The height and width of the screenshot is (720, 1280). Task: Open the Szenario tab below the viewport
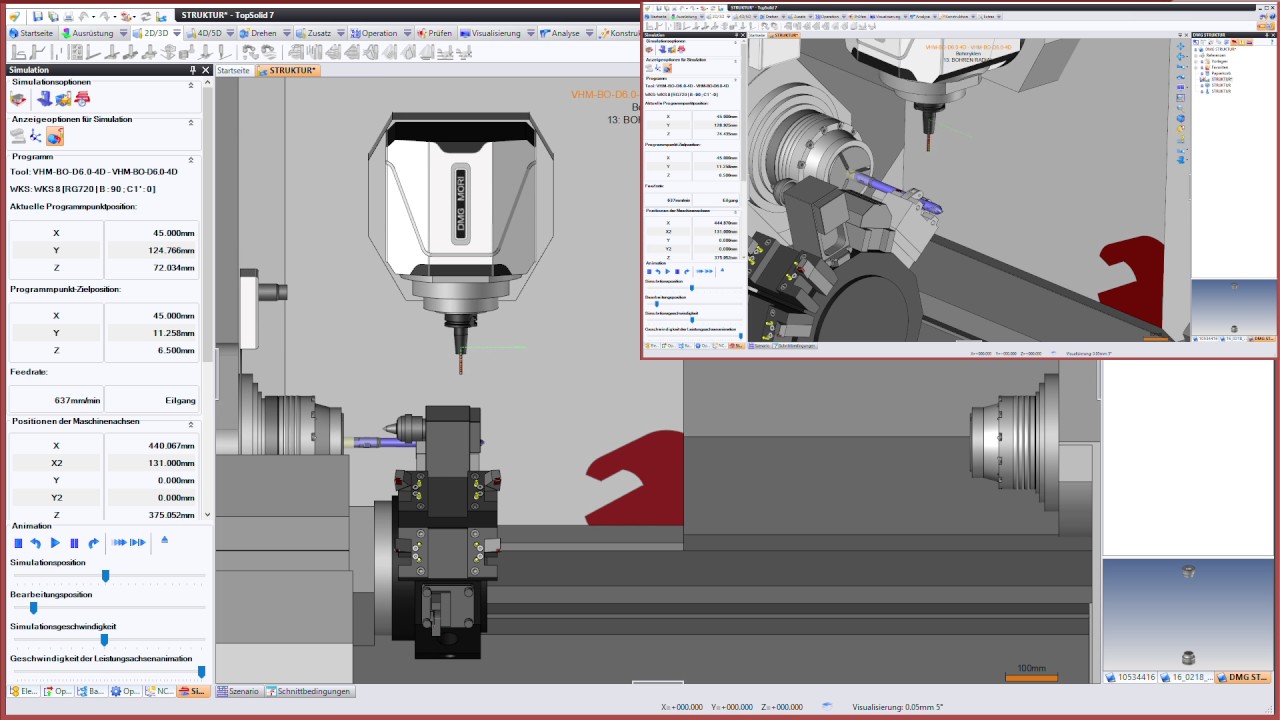tap(238, 691)
